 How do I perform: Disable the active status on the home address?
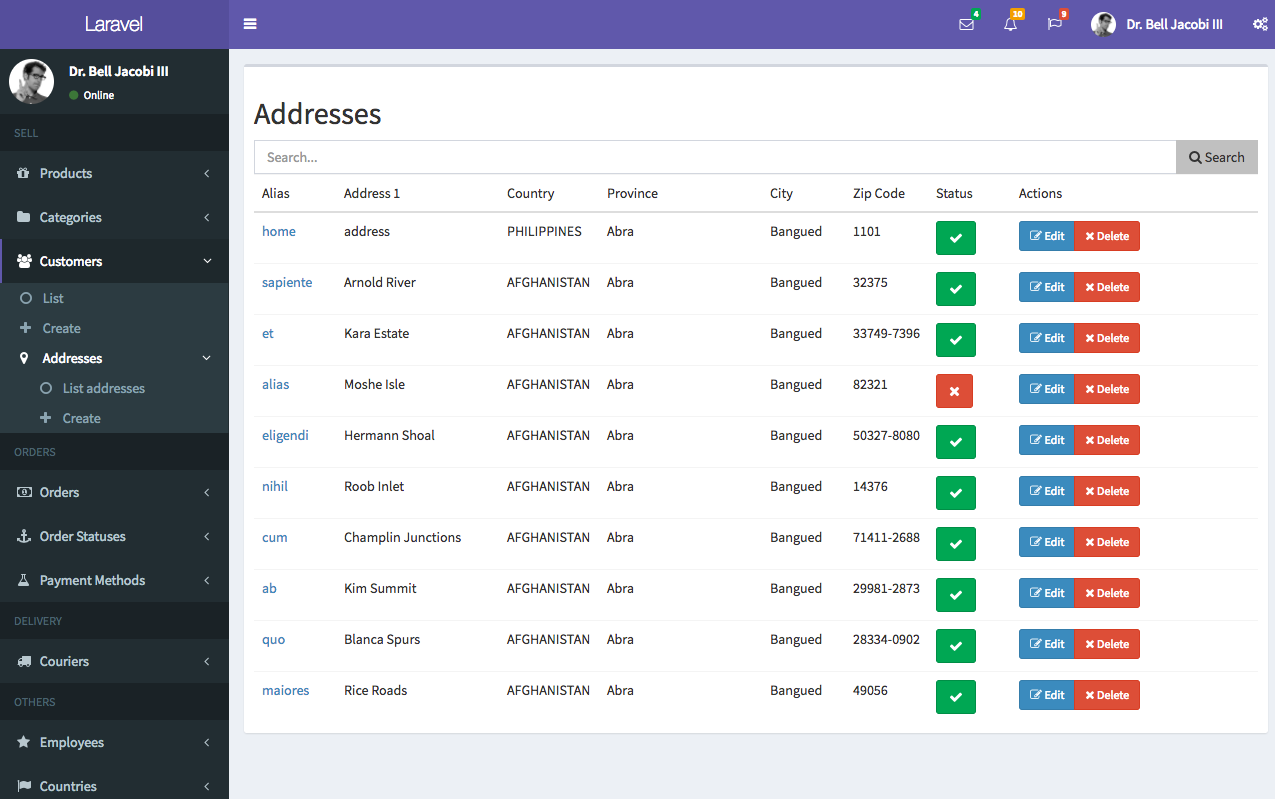click(955, 238)
